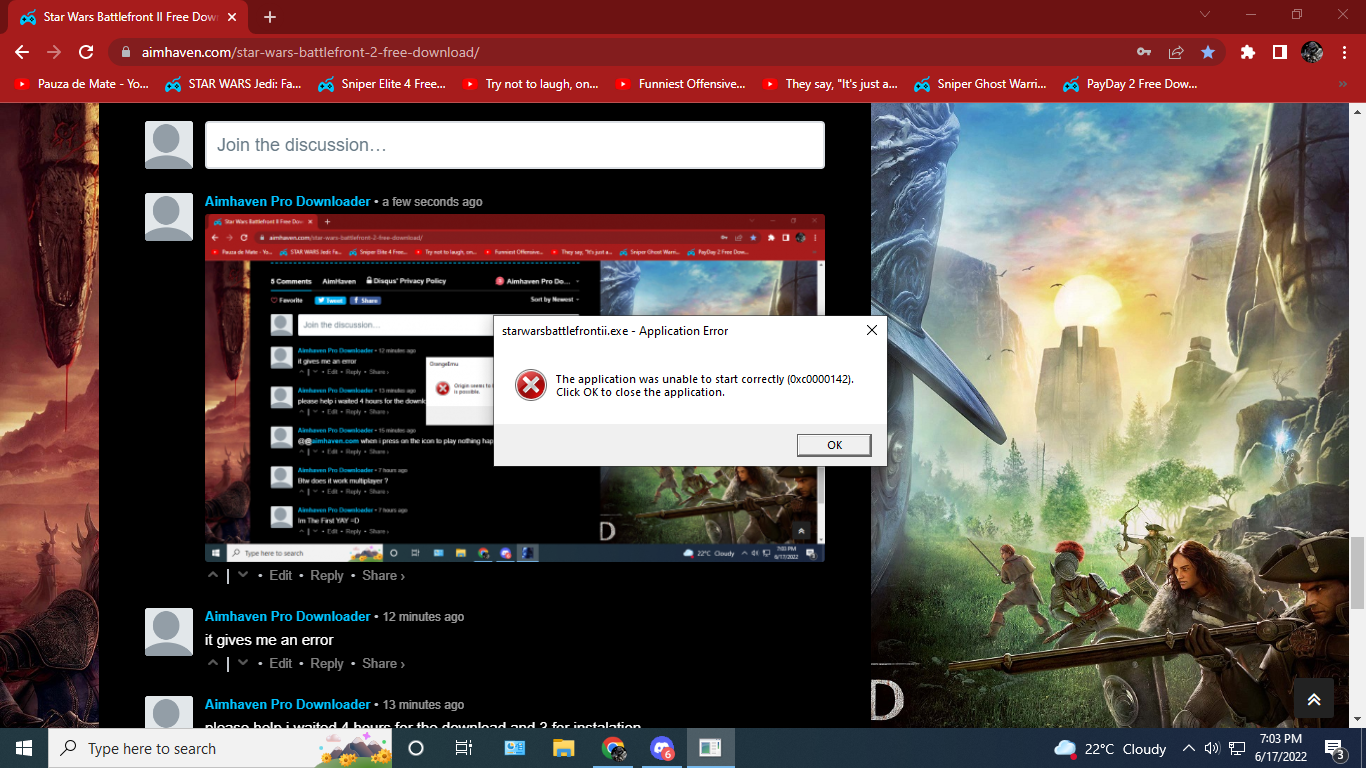Open author name of 13 minutes ago comment
Viewport: 1366px width, 768px height.
tap(288, 704)
